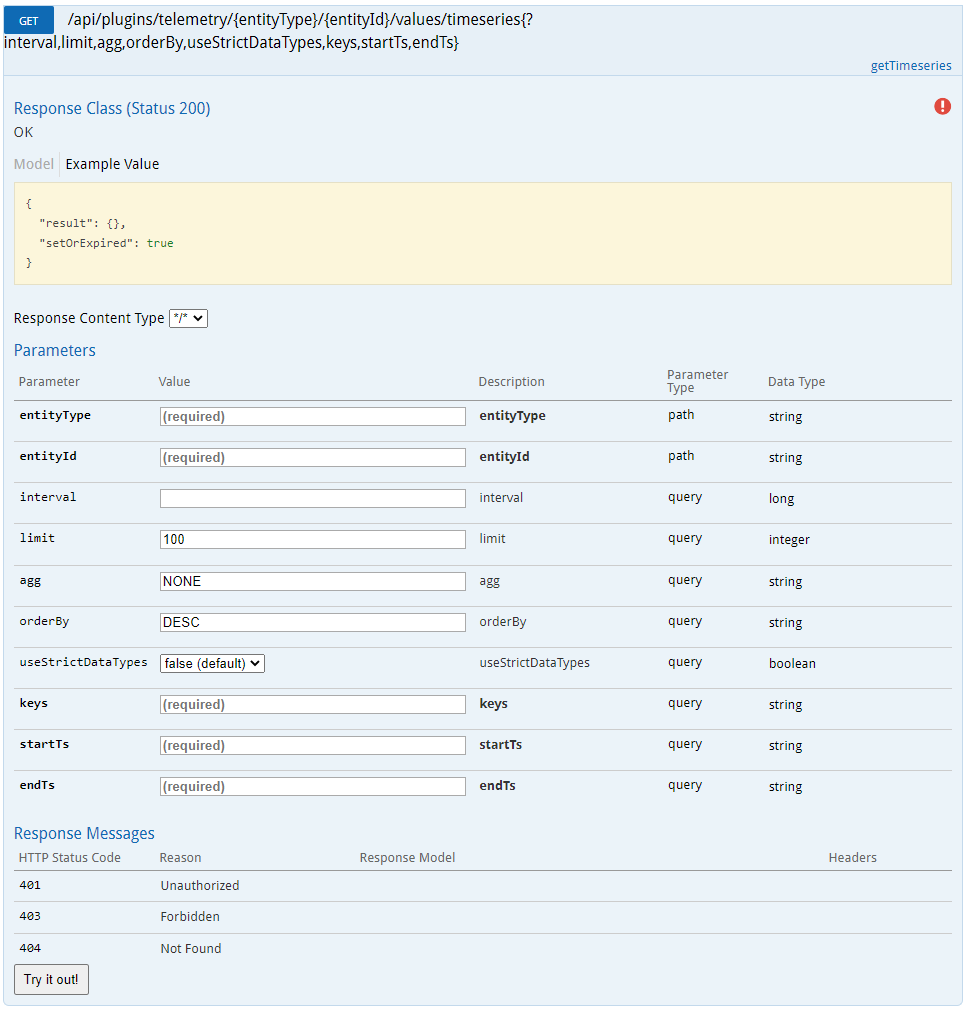Click the red exclamation warning icon

942,106
